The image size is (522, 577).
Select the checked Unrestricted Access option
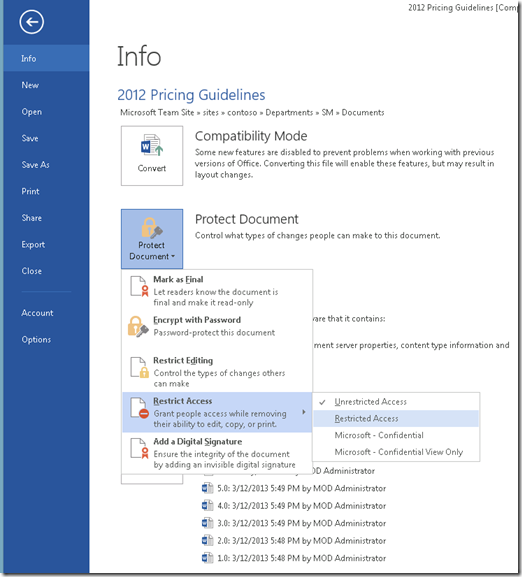pos(396,402)
